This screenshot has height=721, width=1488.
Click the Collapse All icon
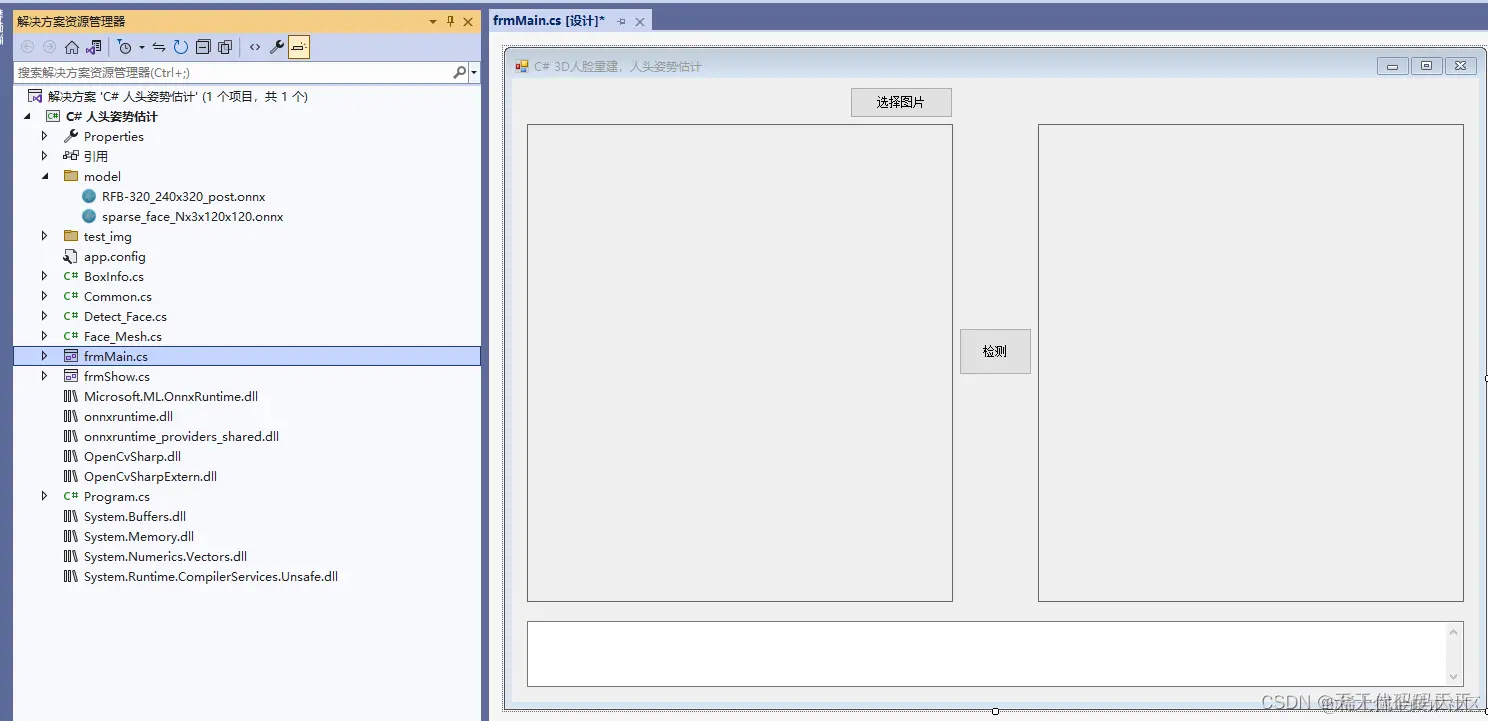(203, 47)
